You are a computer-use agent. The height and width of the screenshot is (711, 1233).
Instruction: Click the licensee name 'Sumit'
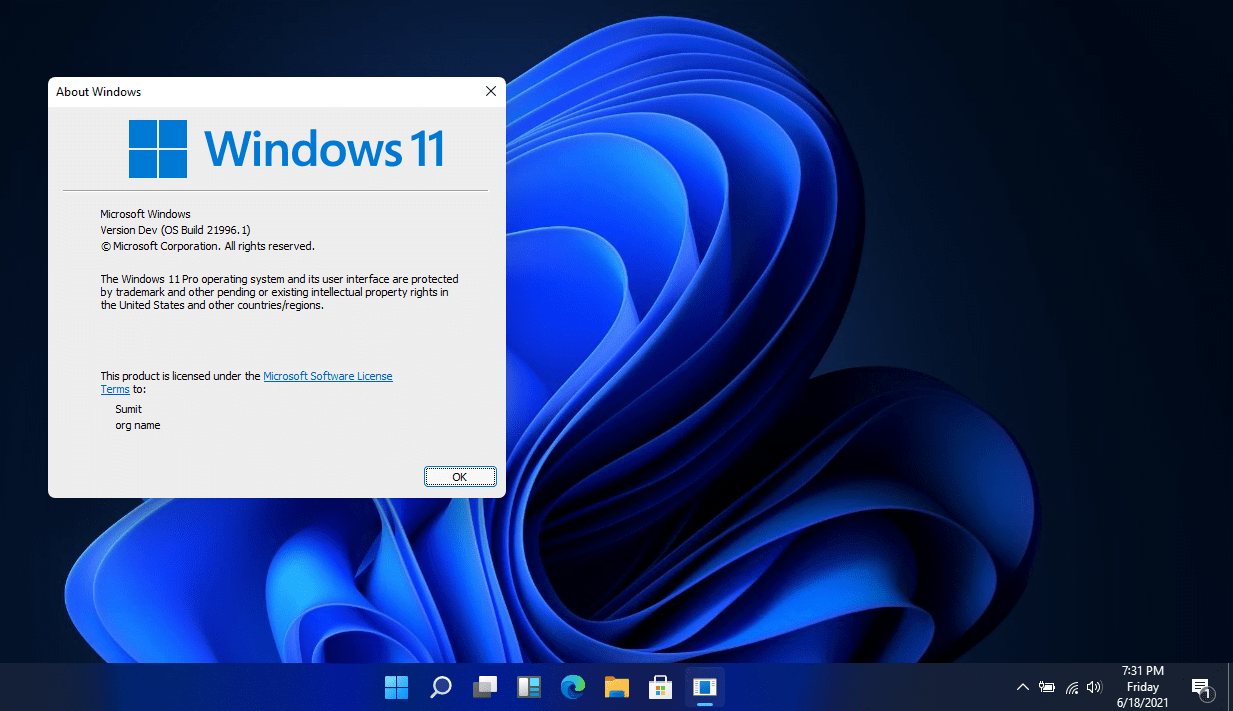click(129, 409)
